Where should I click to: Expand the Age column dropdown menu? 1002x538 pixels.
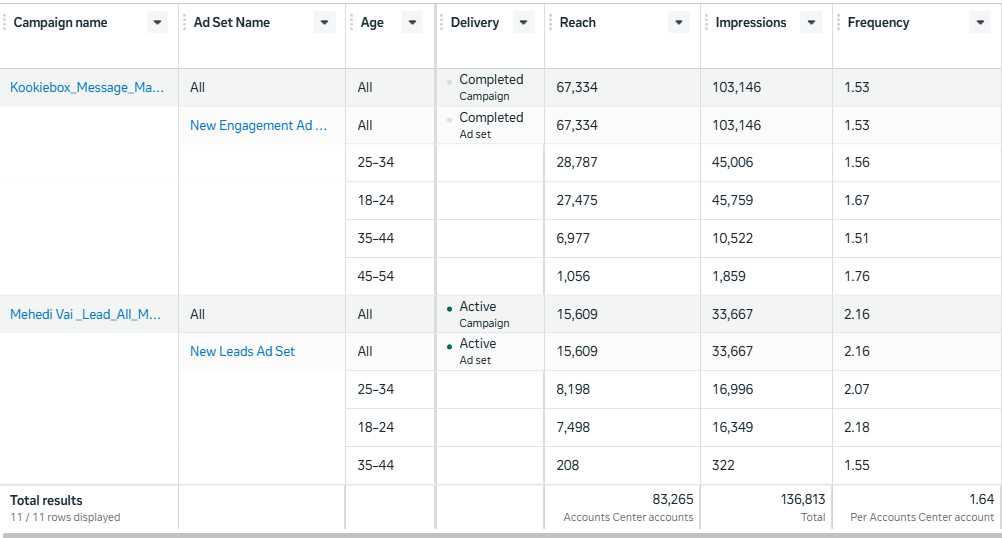(x=412, y=23)
